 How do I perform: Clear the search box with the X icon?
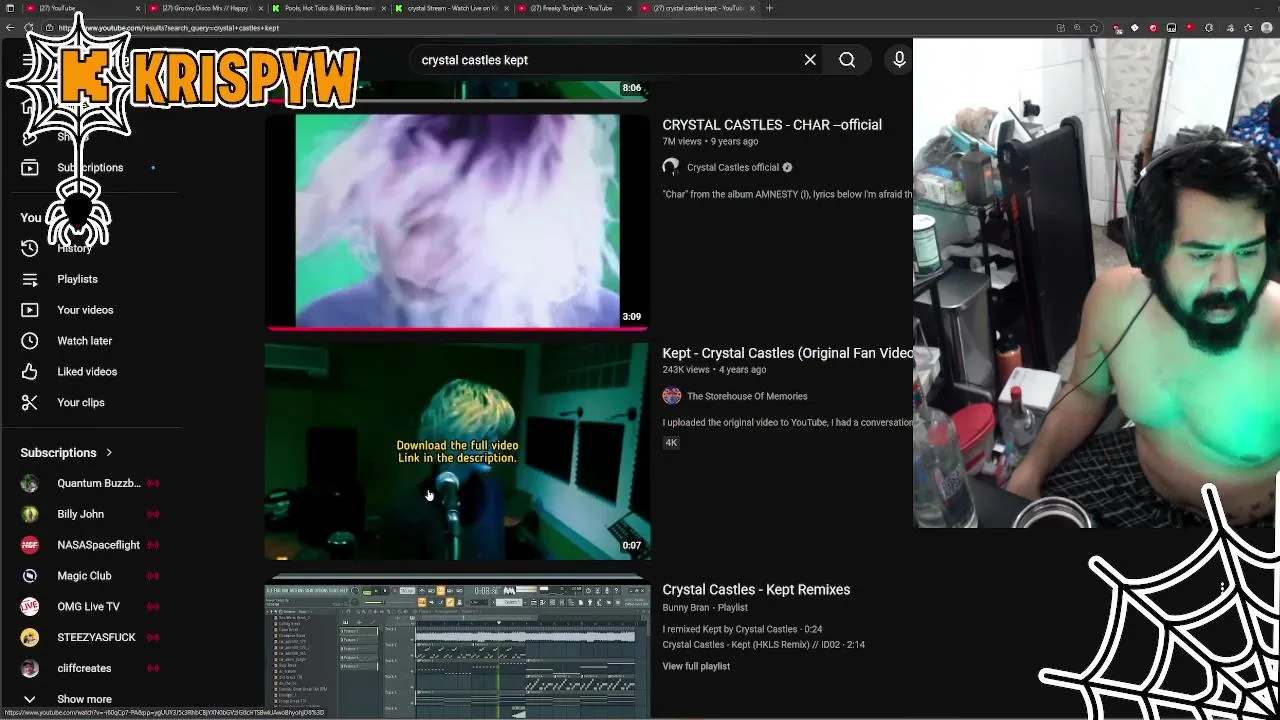click(x=810, y=60)
